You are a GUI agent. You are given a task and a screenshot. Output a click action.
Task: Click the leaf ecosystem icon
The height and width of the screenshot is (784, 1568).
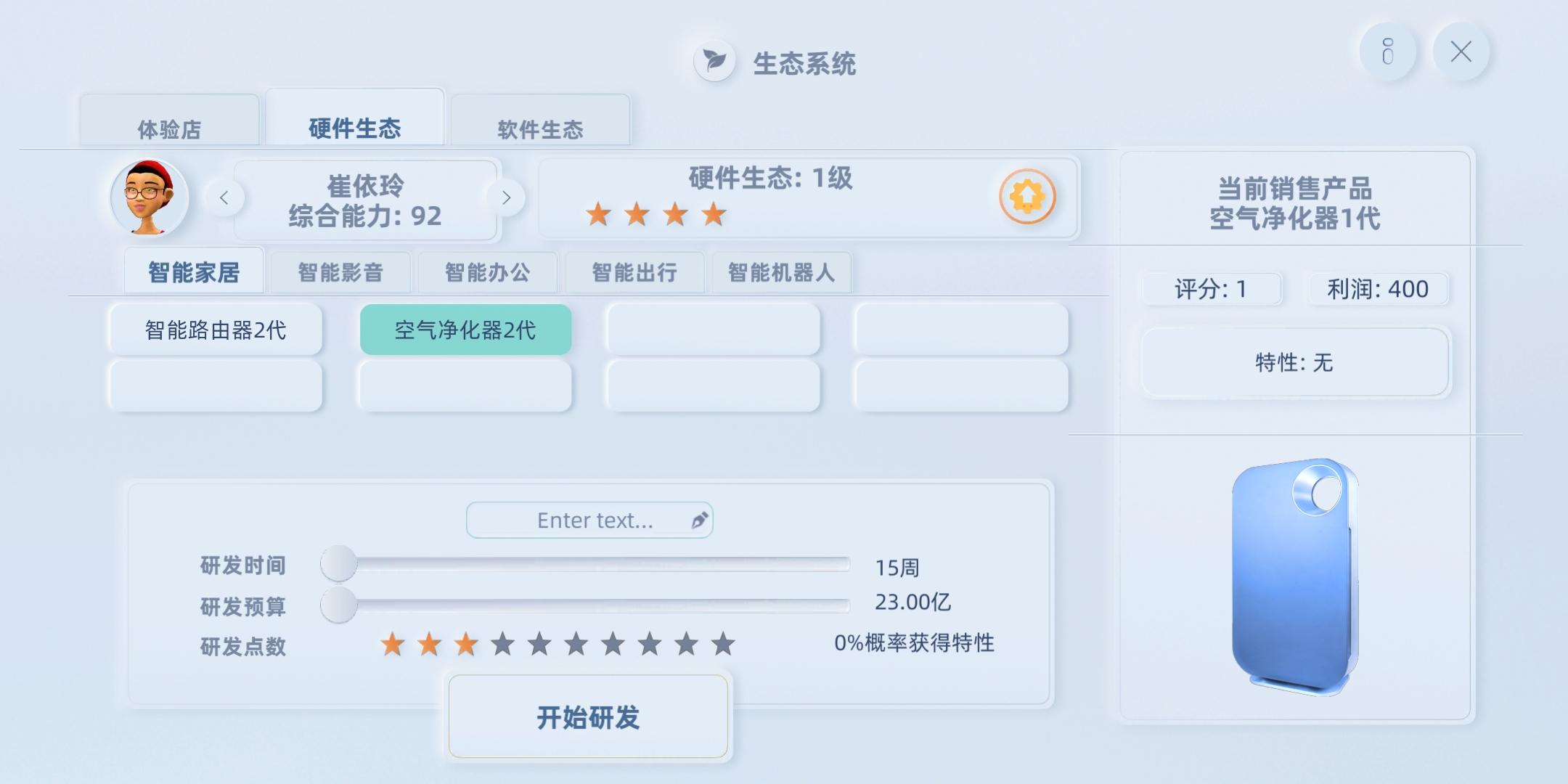tap(715, 61)
